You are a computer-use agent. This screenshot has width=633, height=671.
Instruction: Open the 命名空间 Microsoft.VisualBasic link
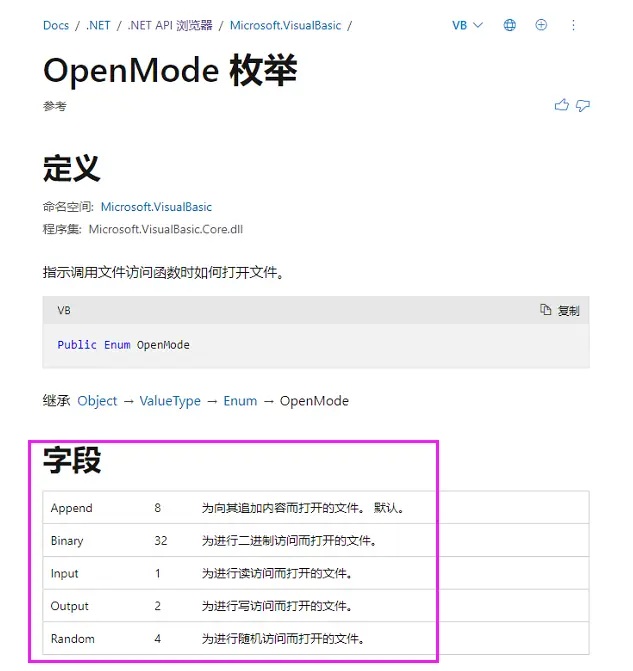156,207
